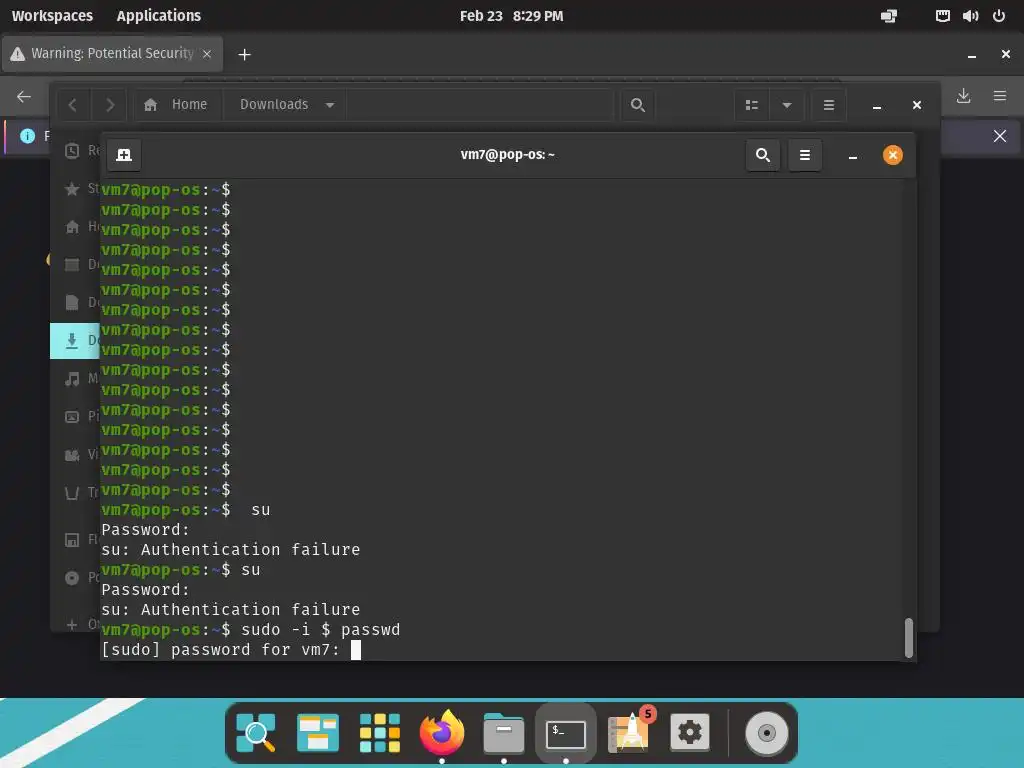Click terminal scrollbar handle
The image size is (1024, 768).
(x=908, y=637)
